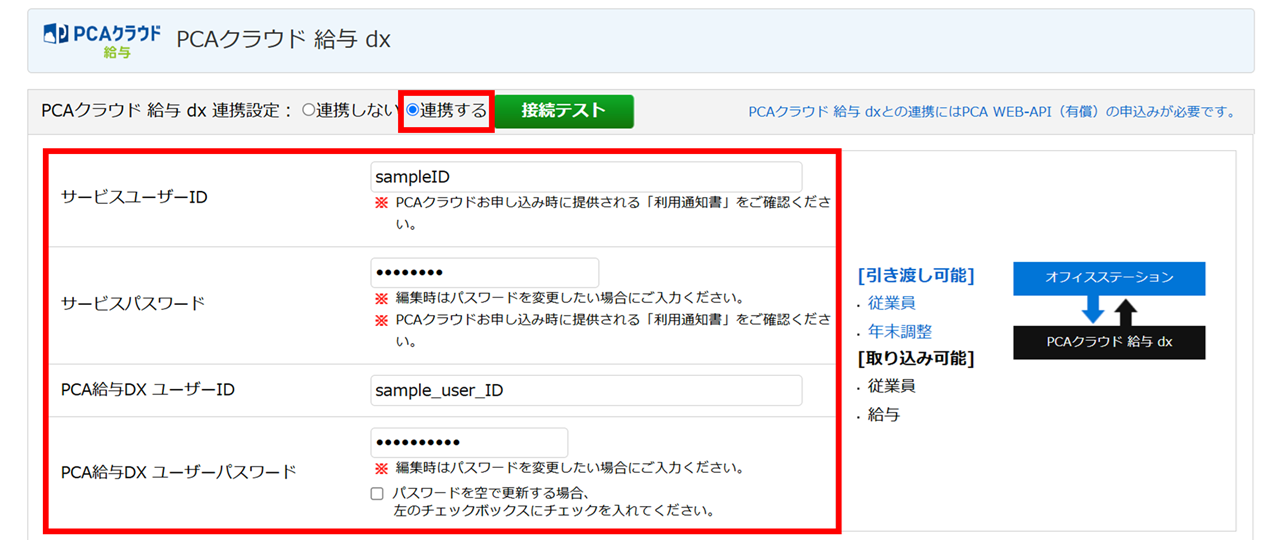
Task: Open the 従業員 link under 引き渡し可能
Action: point(892,303)
